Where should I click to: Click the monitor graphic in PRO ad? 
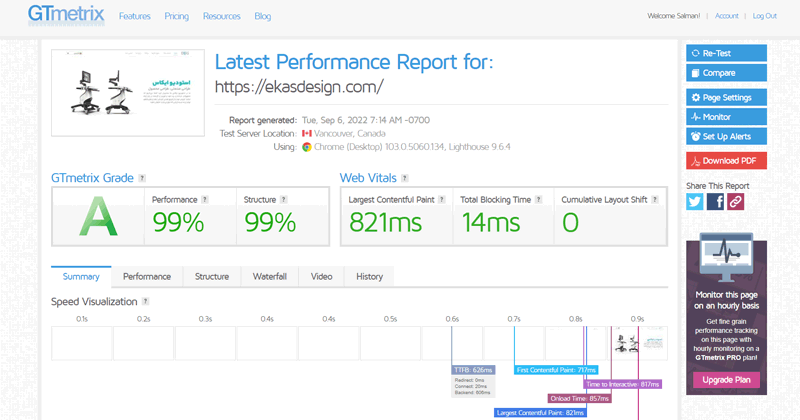[727, 258]
